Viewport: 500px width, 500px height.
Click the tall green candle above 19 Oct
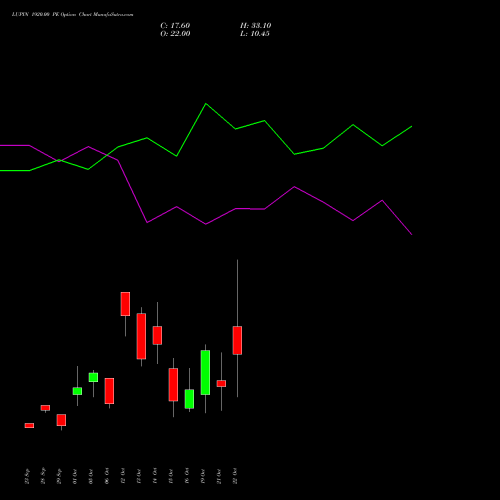205,372
